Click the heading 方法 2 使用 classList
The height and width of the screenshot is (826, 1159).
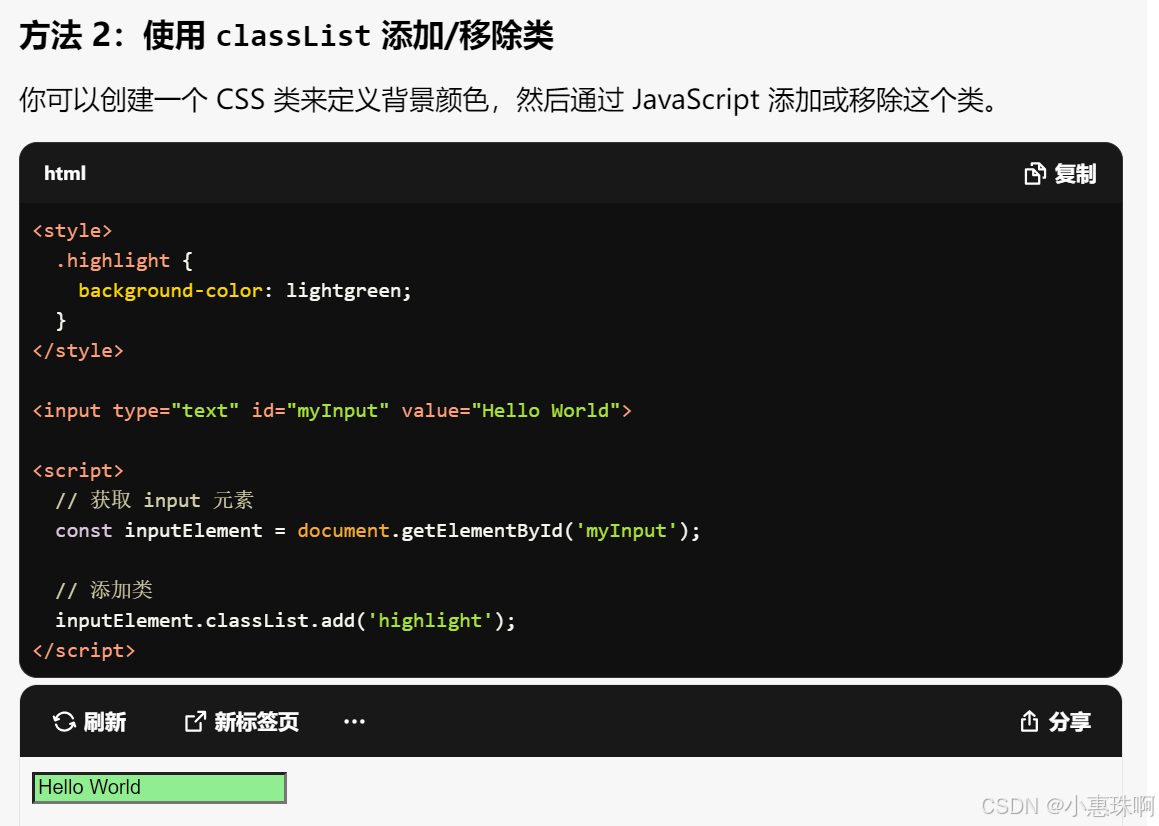coord(286,35)
